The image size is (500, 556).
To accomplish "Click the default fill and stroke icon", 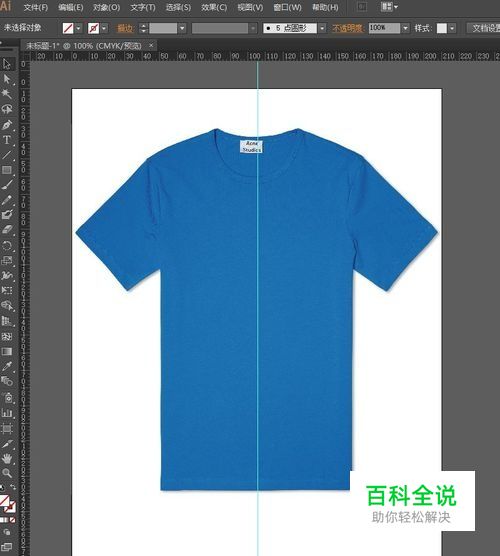I will pyautogui.click(x=2, y=487).
